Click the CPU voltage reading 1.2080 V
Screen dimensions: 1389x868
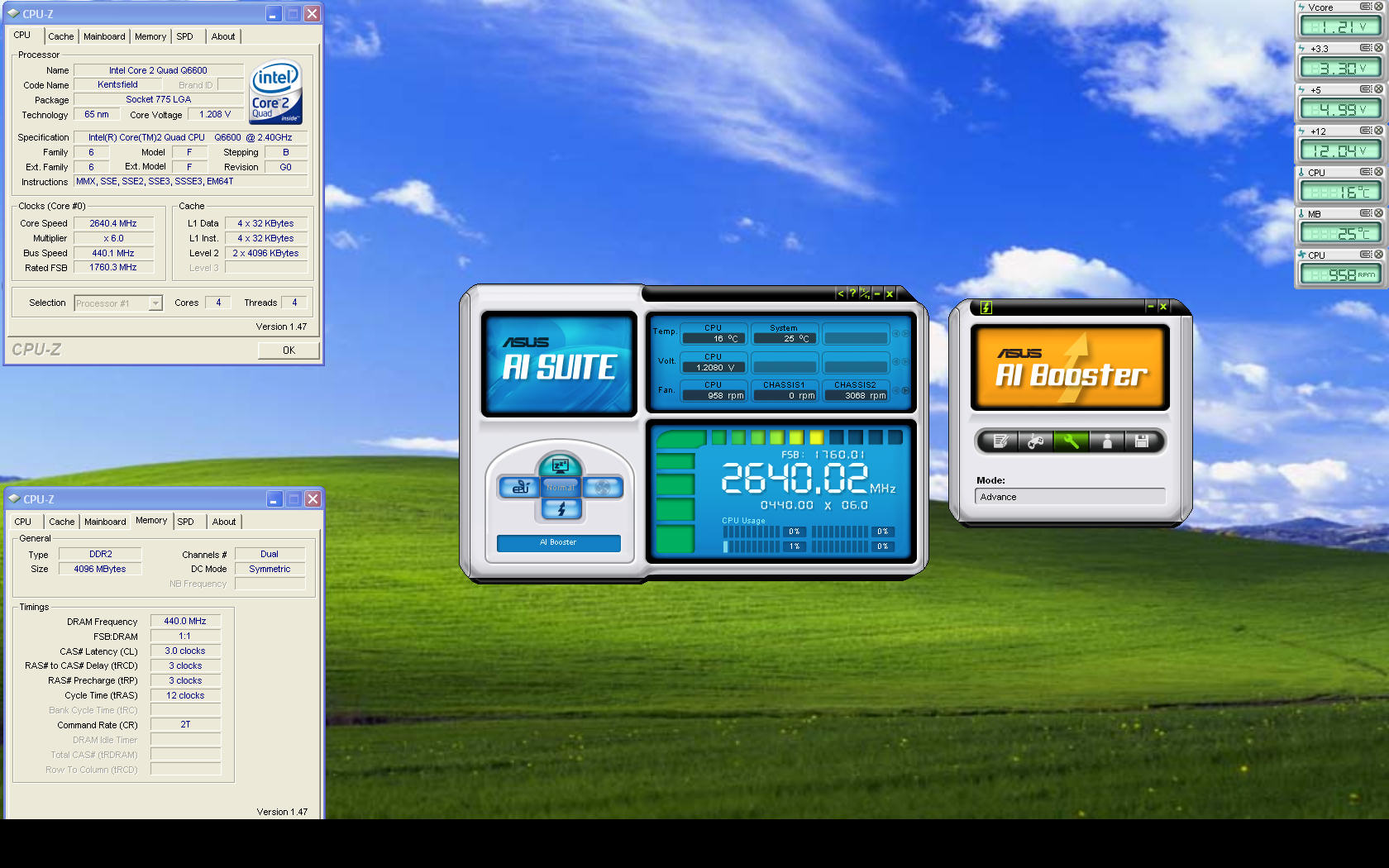(714, 367)
